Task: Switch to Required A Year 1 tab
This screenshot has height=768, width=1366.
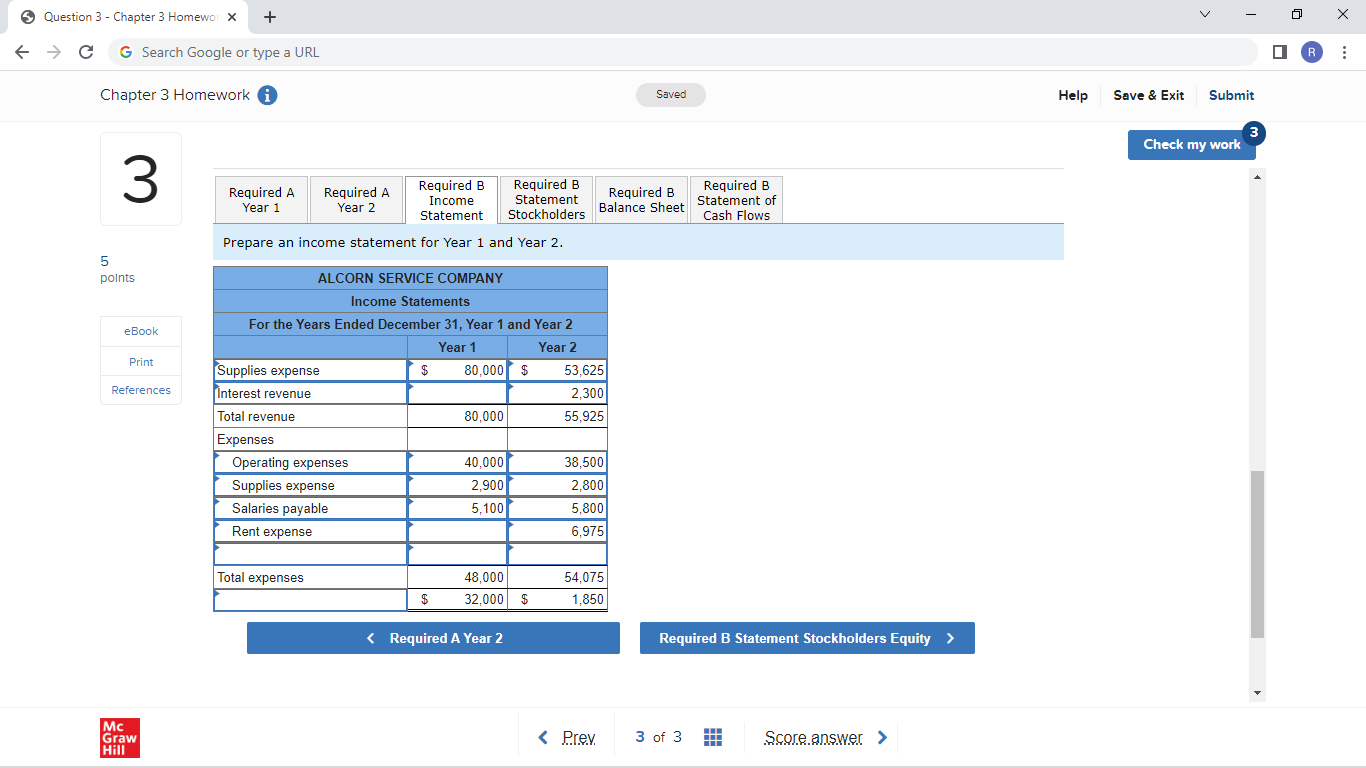Action: pyautogui.click(x=262, y=200)
